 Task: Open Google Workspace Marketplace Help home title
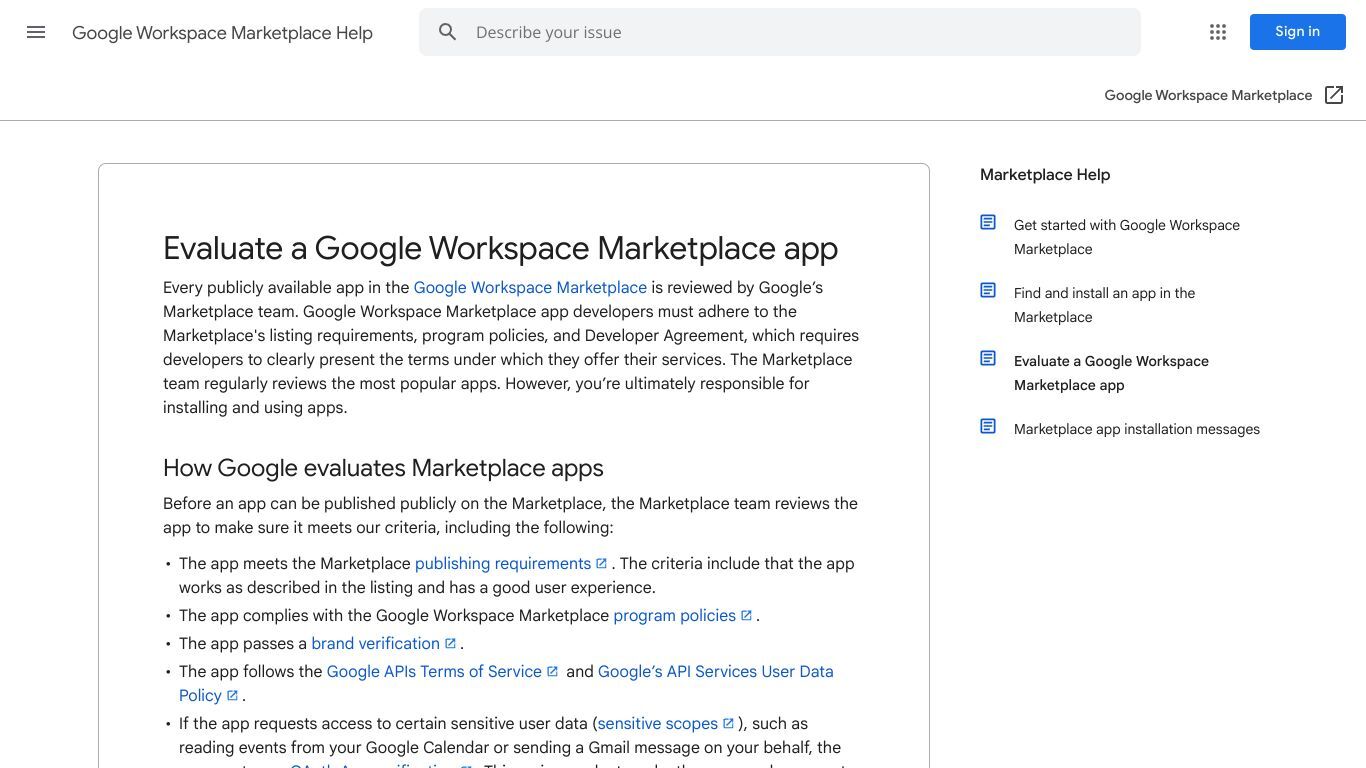point(222,33)
